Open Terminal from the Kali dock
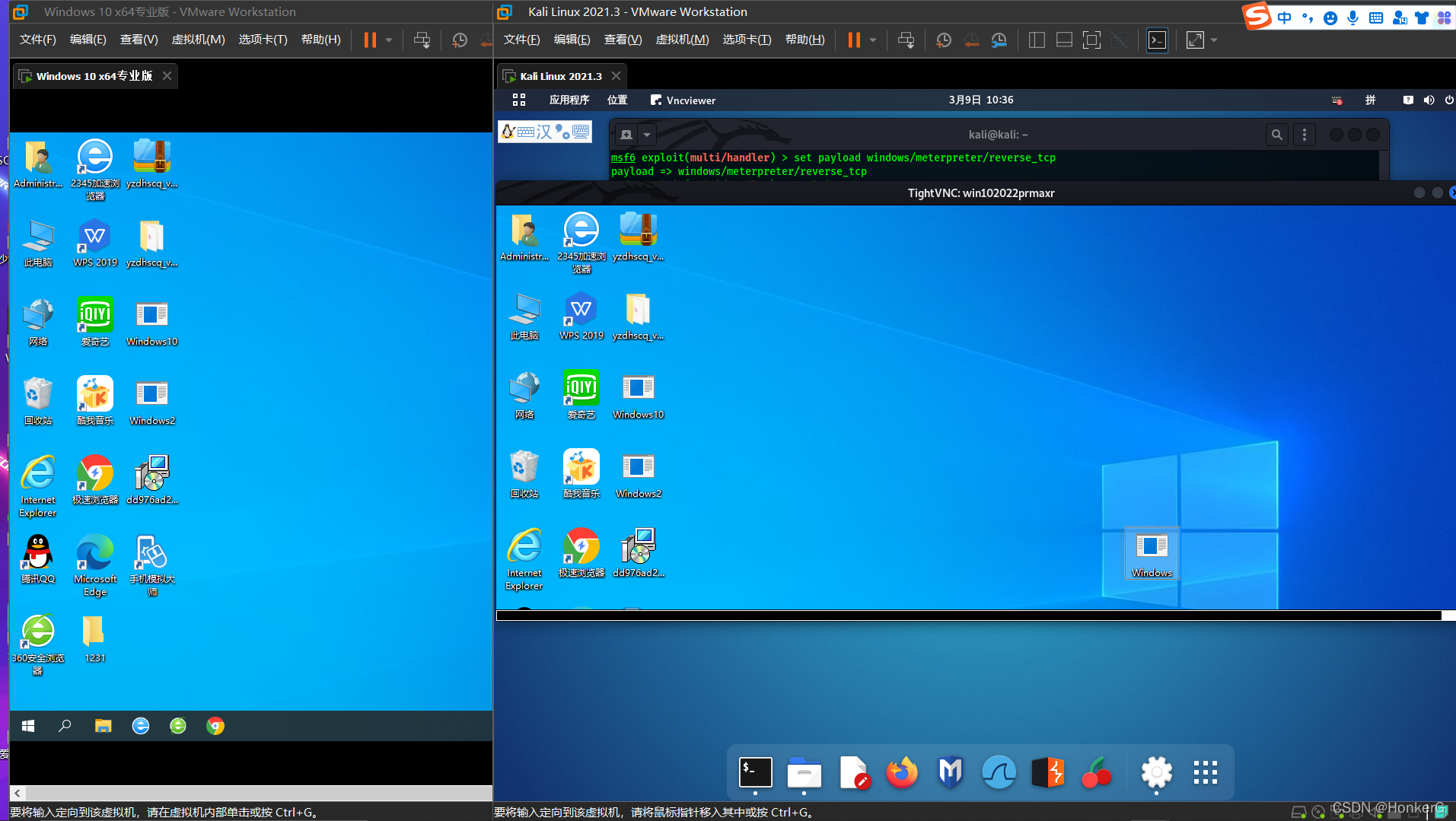 point(756,773)
